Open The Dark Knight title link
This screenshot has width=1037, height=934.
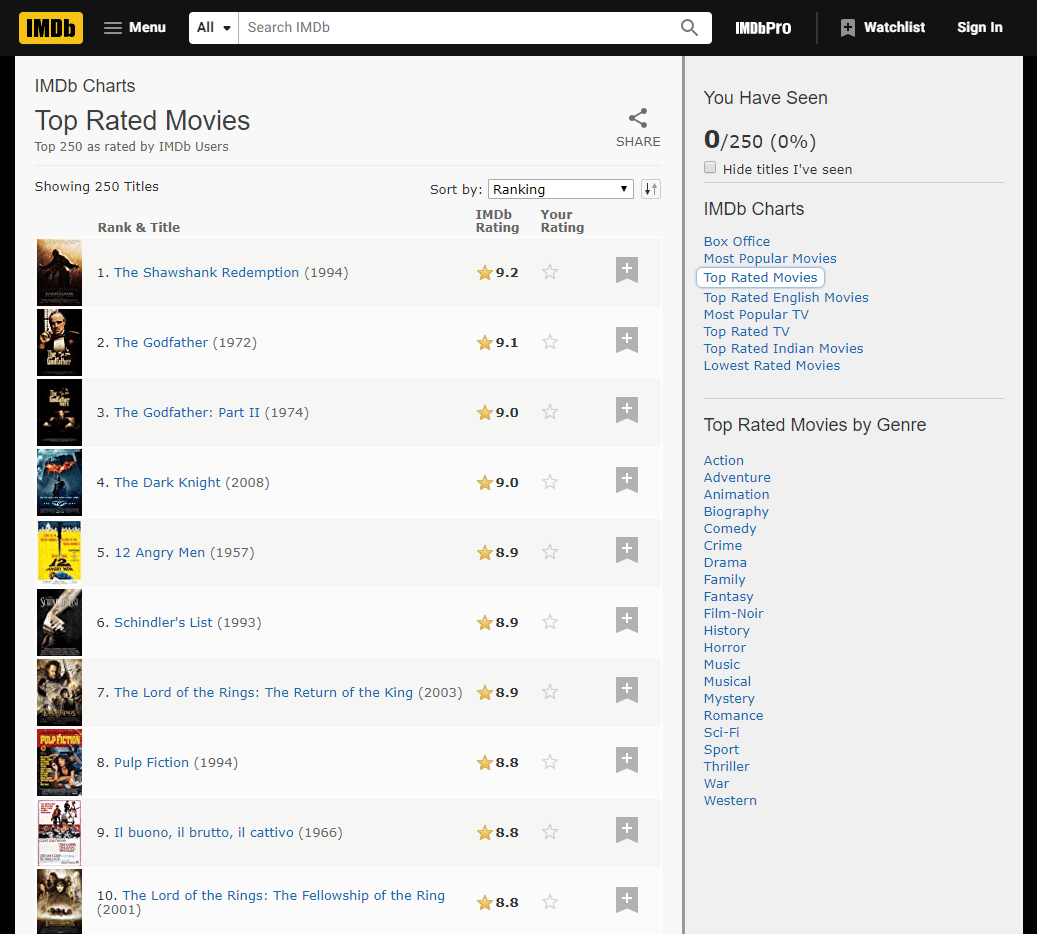click(167, 483)
